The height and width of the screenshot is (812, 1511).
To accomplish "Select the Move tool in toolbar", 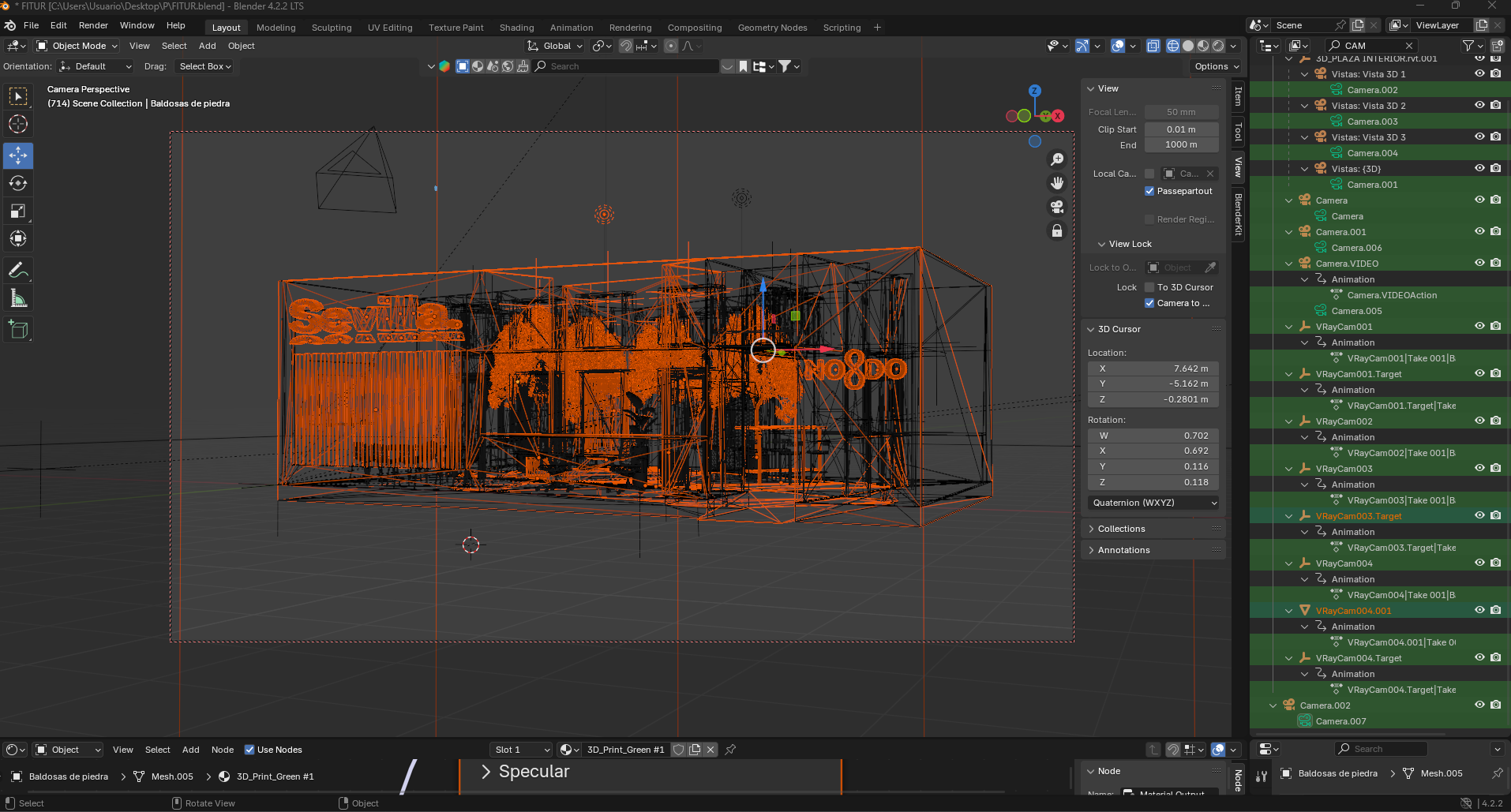I will point(18,155).
